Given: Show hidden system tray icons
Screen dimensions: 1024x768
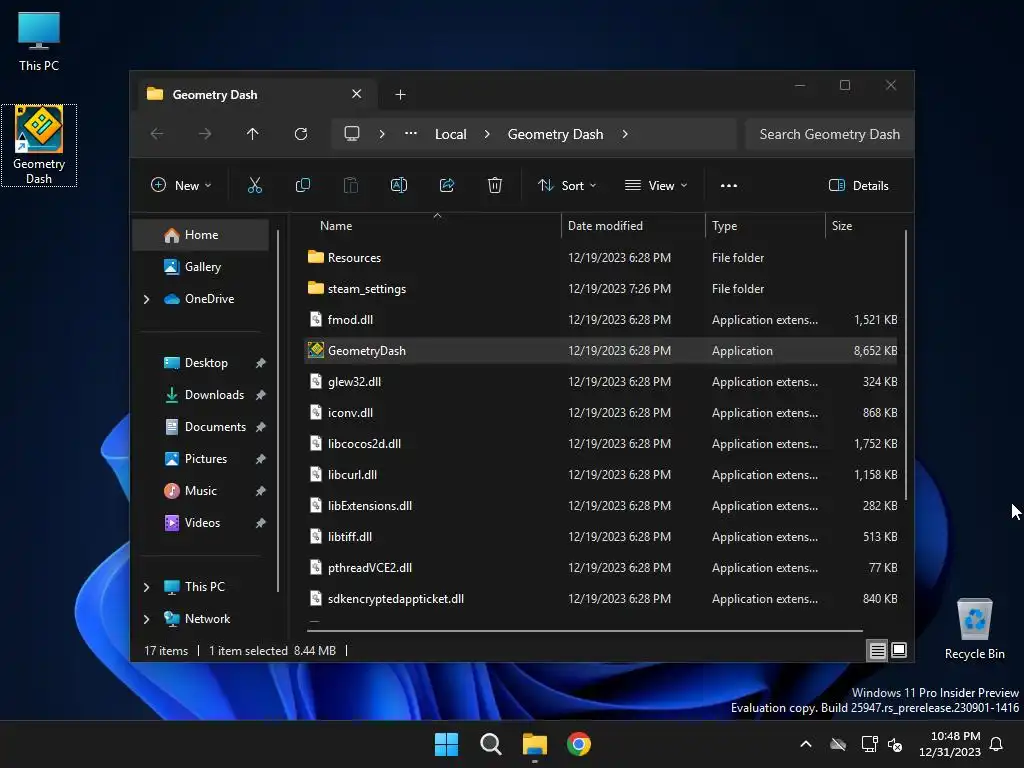Looking at the screenshot, I should click(806, 744).
